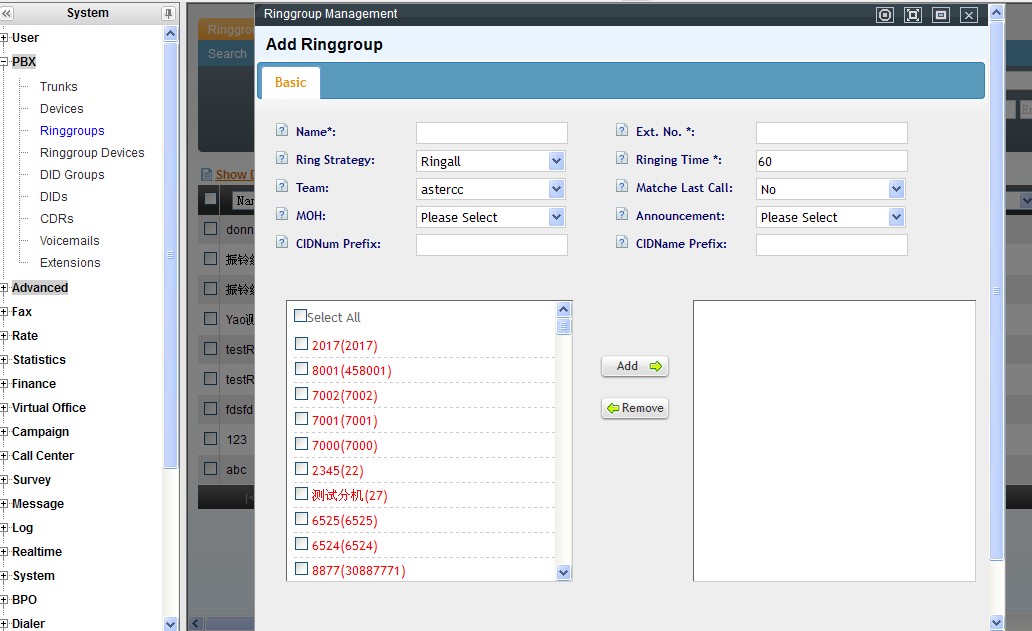
Task: Check the Select All checkbox
Action: tap(301, 316)
